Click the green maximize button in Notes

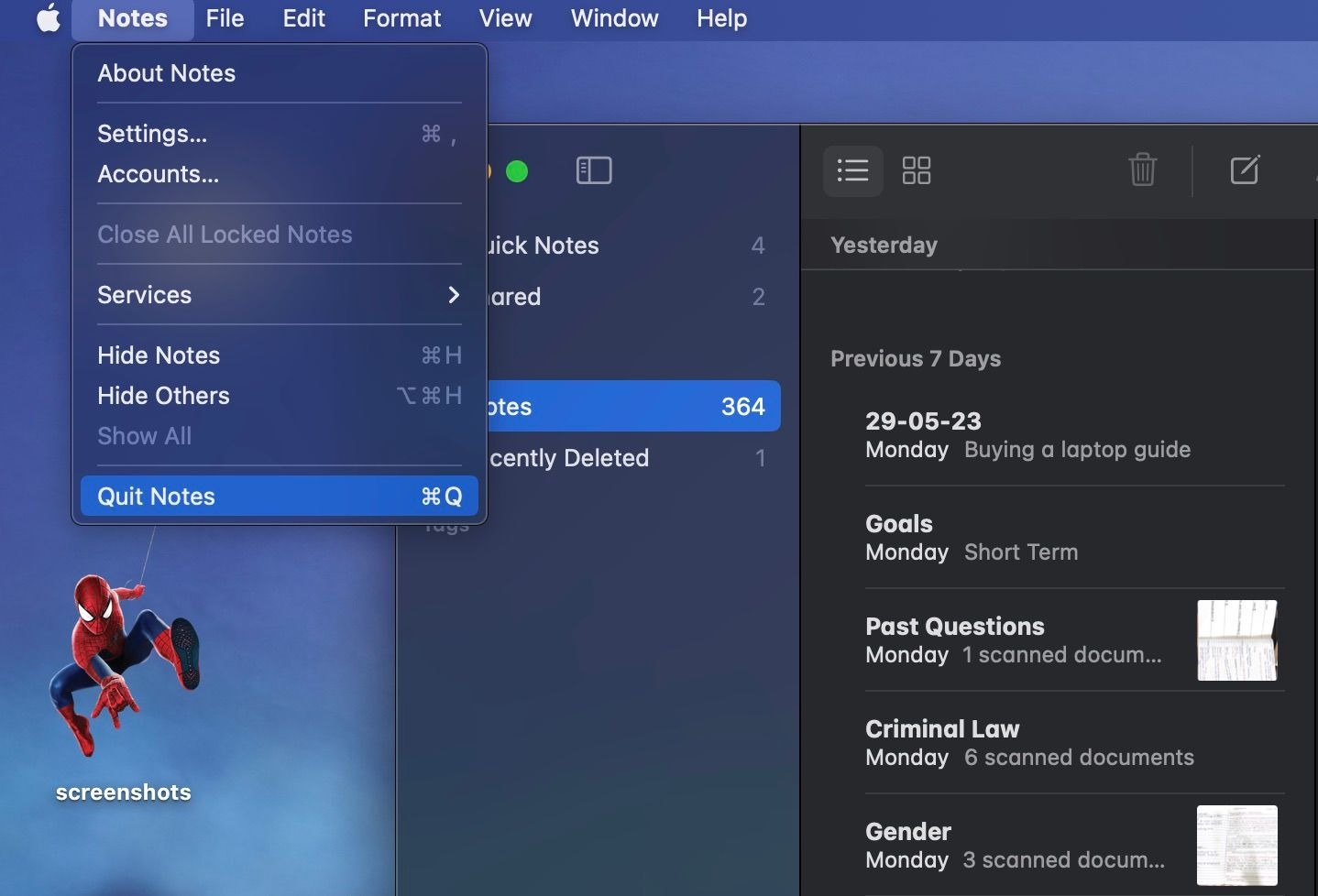click(517, 171)
